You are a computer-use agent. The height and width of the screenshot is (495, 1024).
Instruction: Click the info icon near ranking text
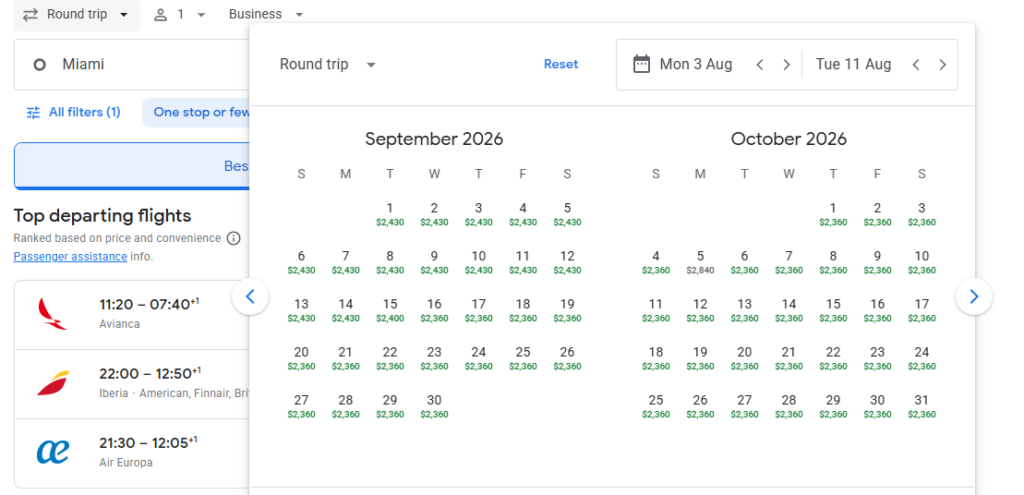234,238
